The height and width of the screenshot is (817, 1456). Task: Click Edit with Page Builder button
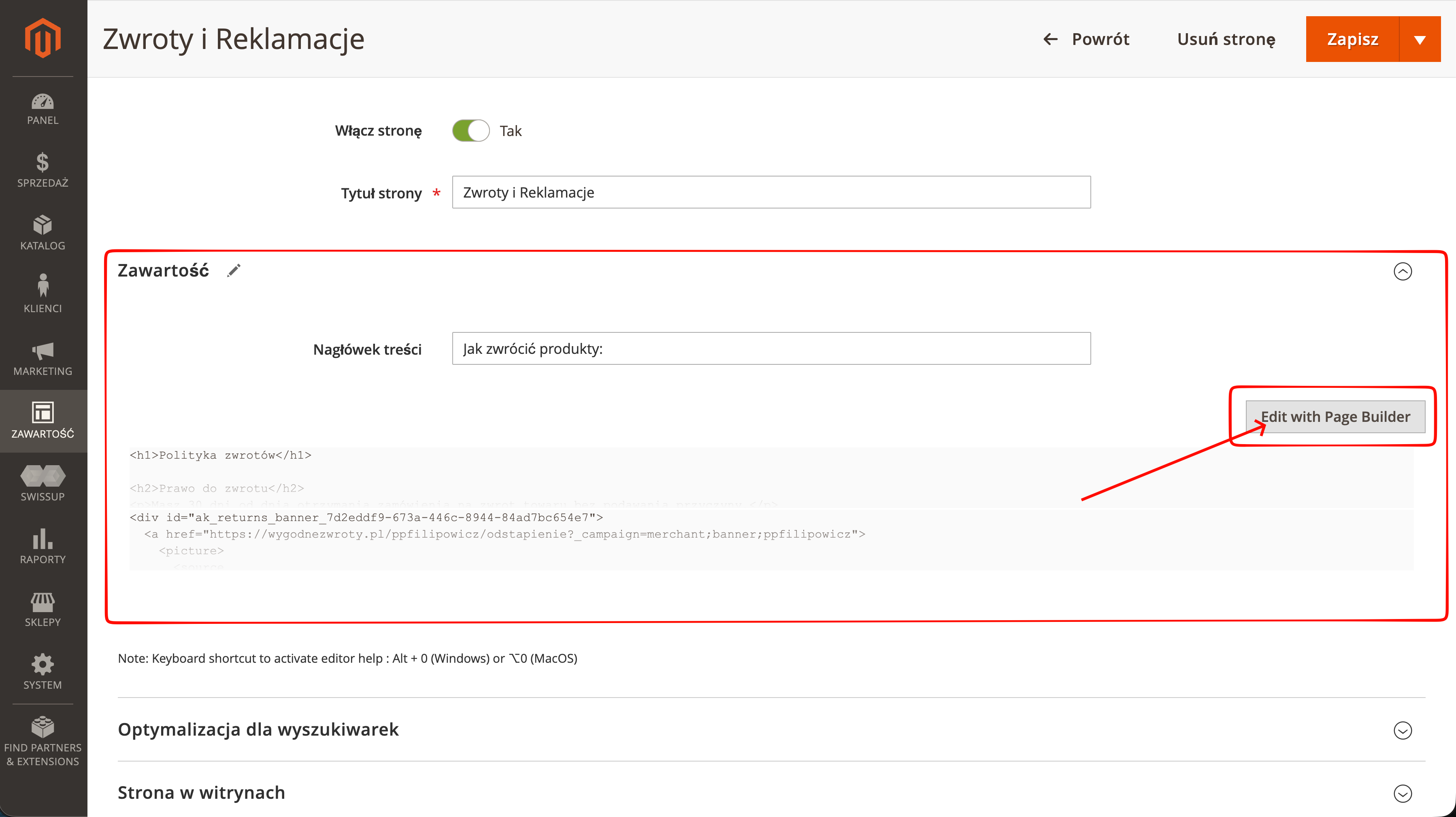pyautogui.click(x=1335, y=417)
